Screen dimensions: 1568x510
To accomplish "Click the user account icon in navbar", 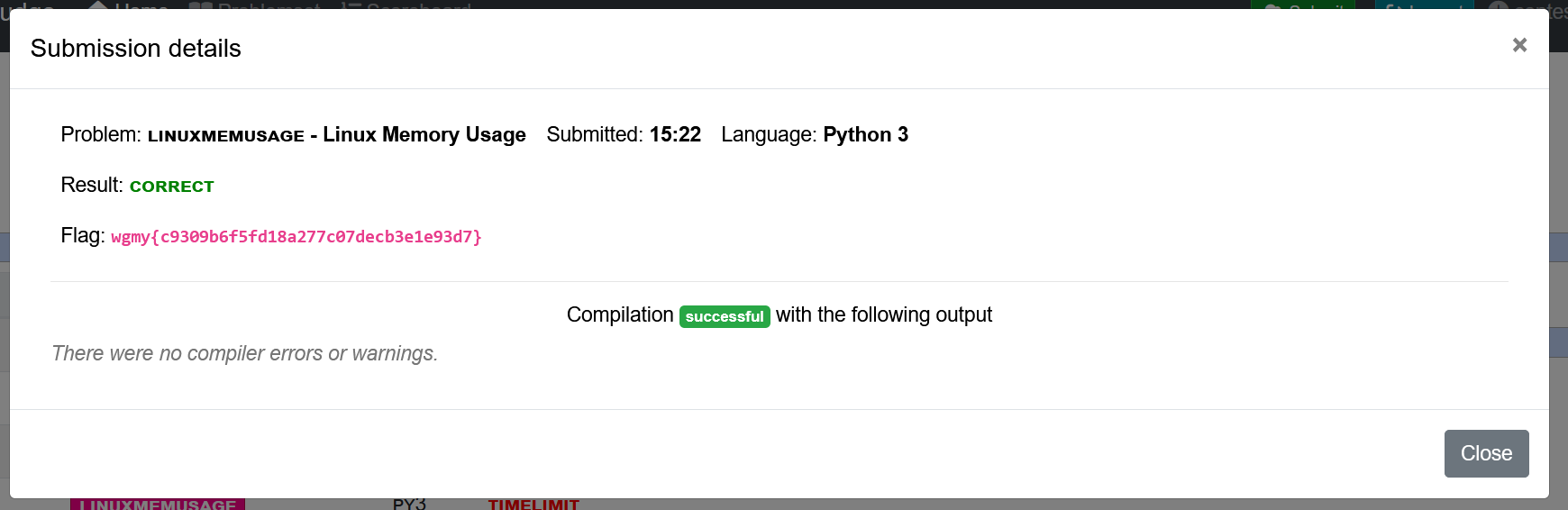I will click(1498, 5).
